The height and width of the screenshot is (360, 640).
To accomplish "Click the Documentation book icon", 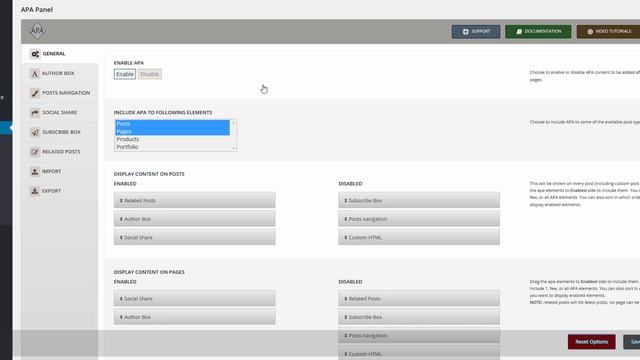I will (x=519, y=31).
